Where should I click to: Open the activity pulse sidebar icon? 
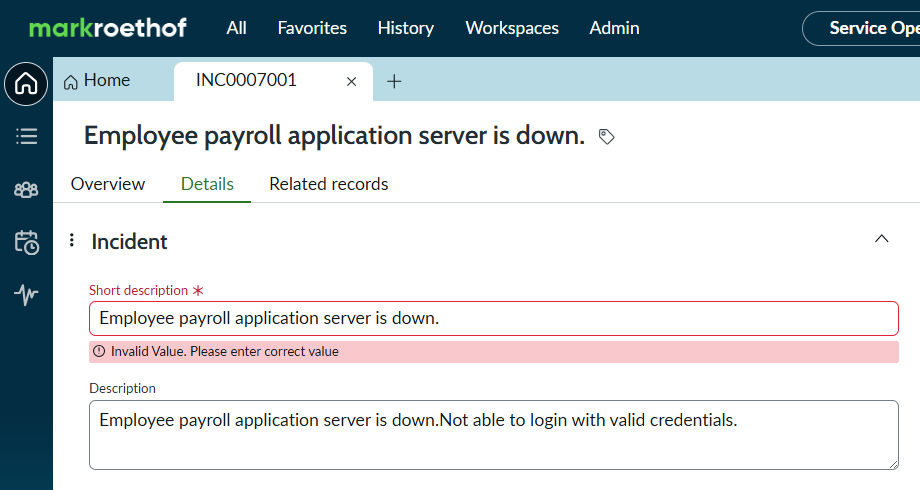pyautogui.click(x=26, y=295)
